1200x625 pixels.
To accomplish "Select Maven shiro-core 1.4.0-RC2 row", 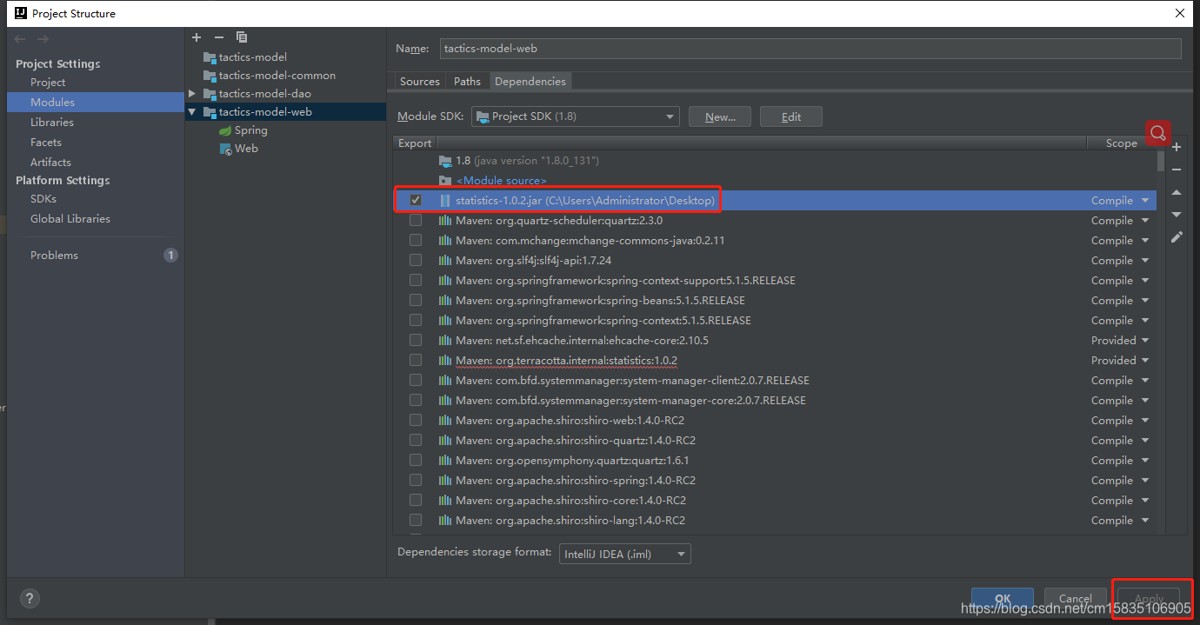I will [x=775, y=500].
